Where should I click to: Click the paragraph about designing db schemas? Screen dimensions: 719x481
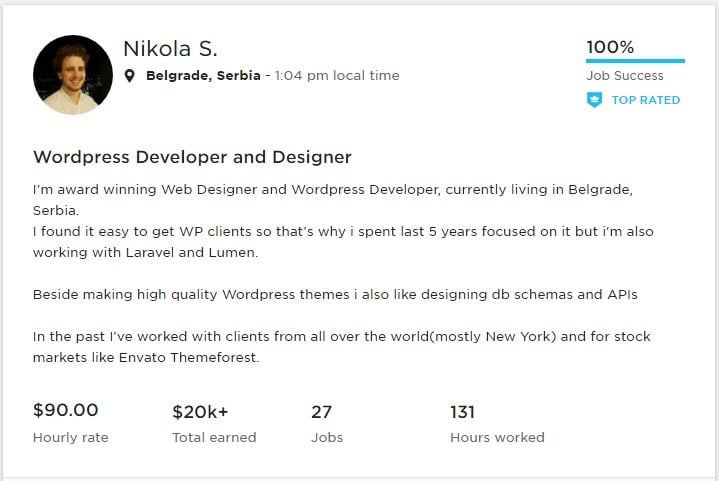point(335,295)
